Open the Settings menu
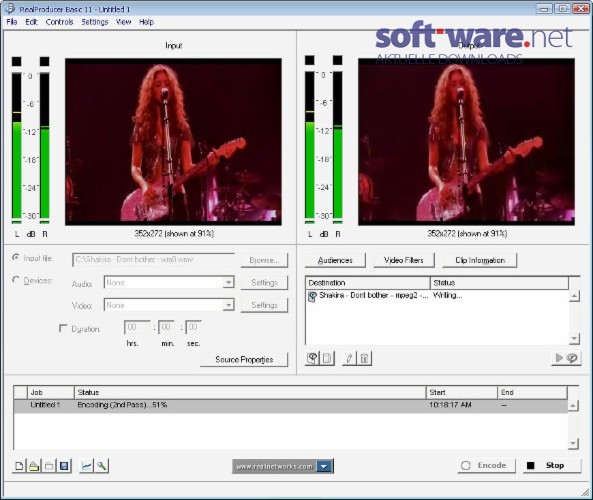Screen dimensions: 593x500 95,22
